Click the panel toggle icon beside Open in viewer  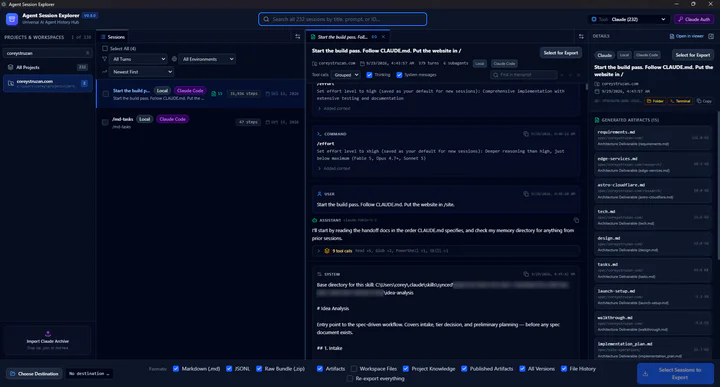tap(711, 36)
